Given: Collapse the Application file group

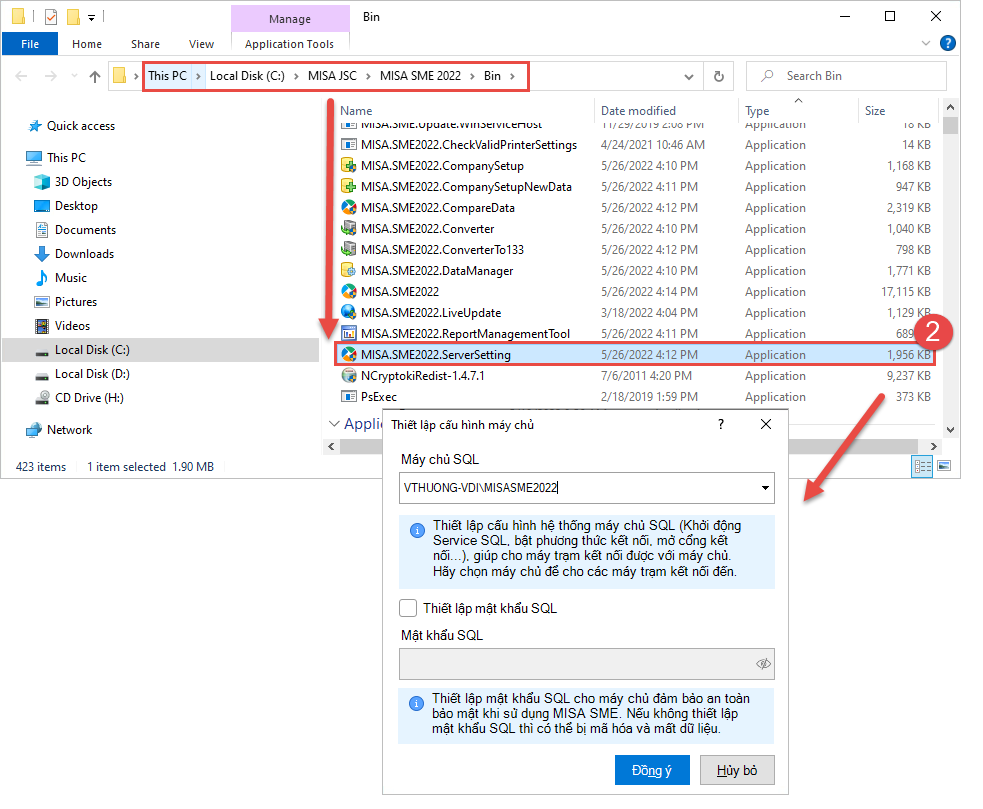Looking at the screenshot, I should 334,423.
